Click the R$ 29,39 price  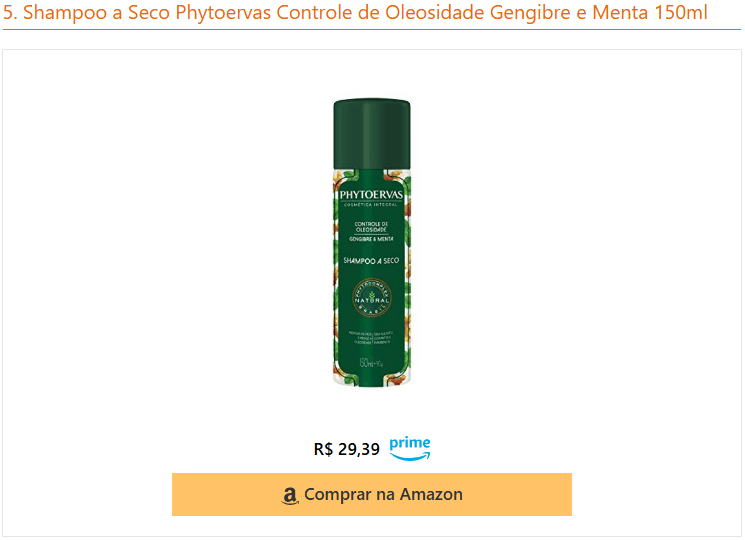tap(346, 449)
